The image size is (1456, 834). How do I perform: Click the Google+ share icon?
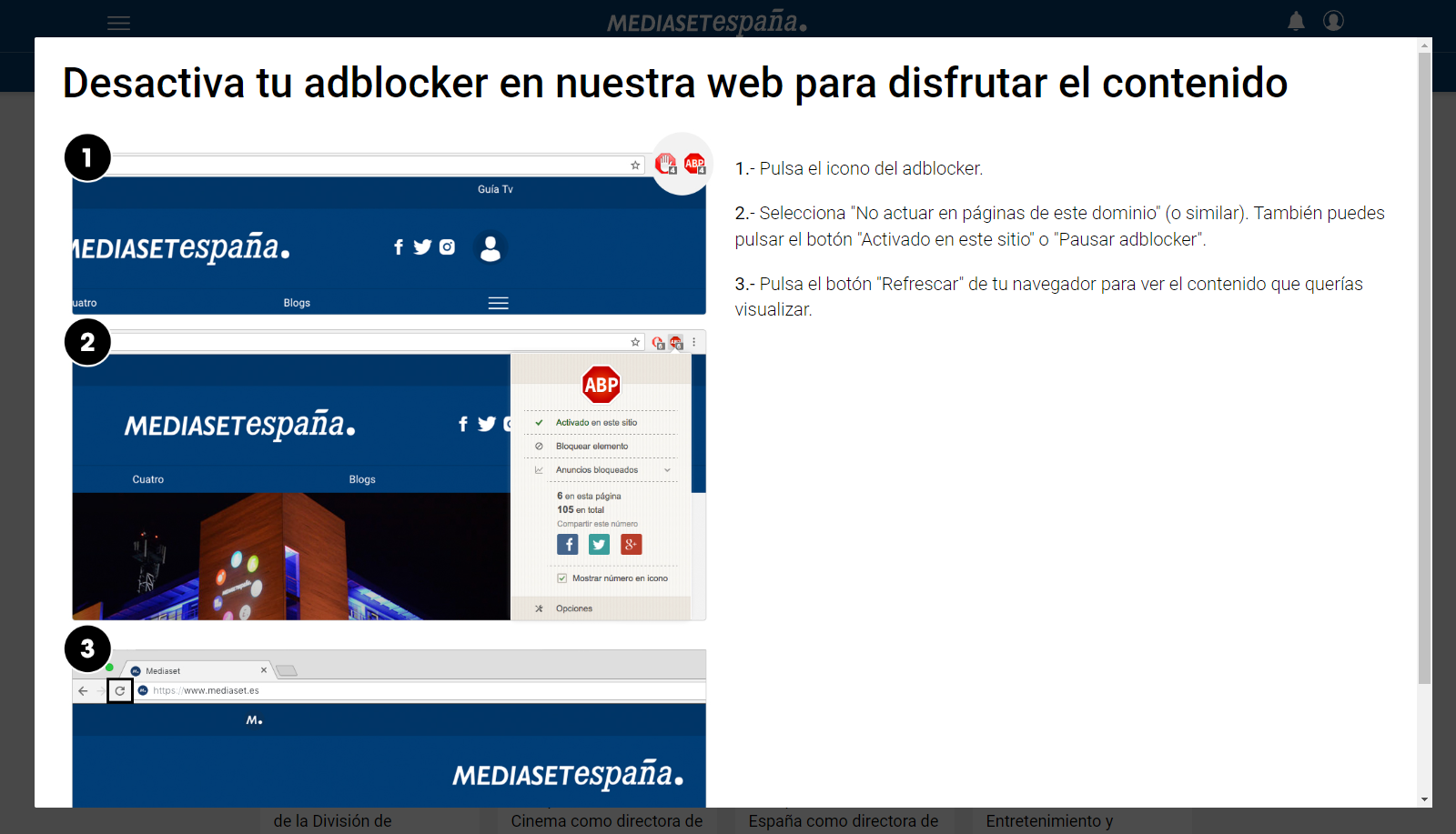(632, 544)
